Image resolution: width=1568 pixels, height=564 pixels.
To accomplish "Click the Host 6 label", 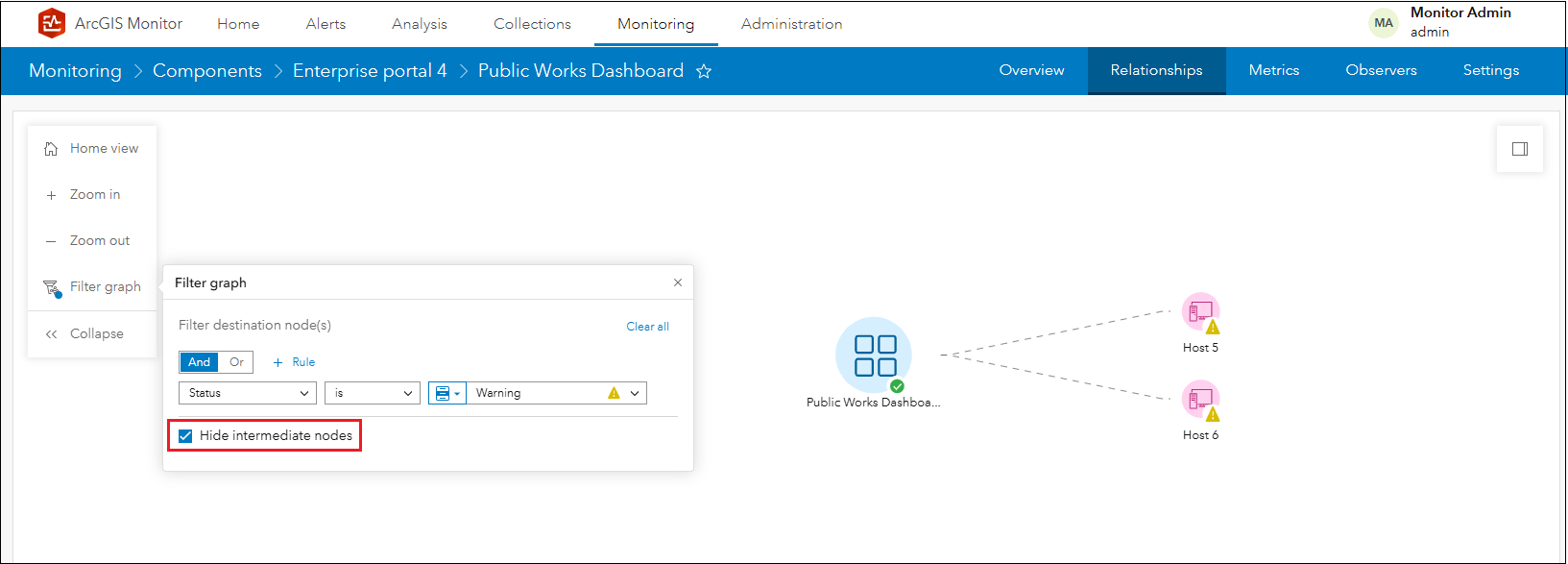I will 1200,435.
